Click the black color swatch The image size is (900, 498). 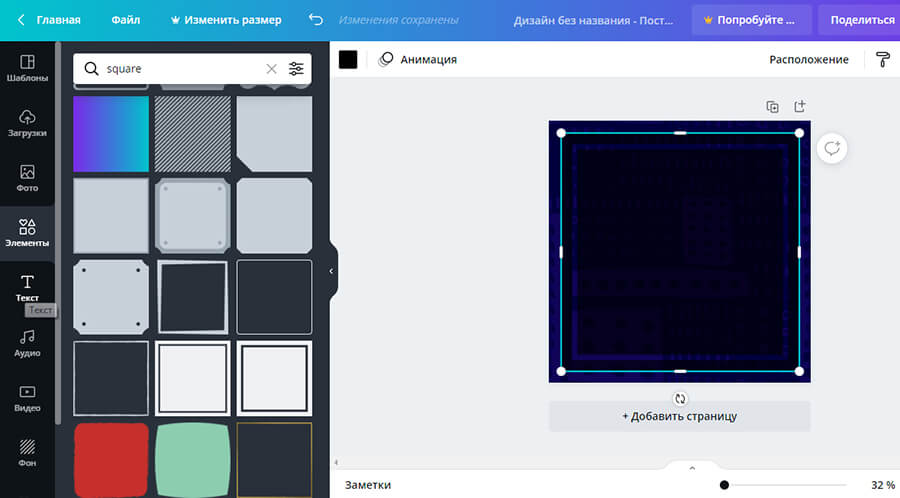[x=348, y=60]
